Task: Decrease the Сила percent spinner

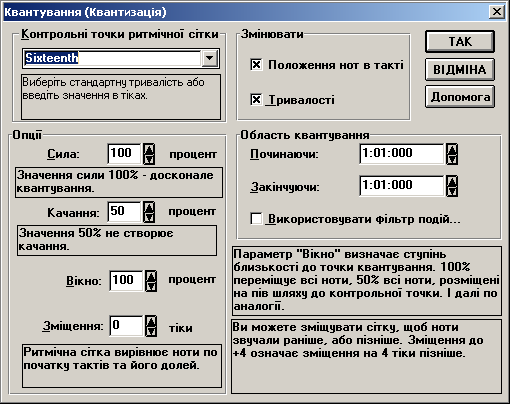Action: 149,159
